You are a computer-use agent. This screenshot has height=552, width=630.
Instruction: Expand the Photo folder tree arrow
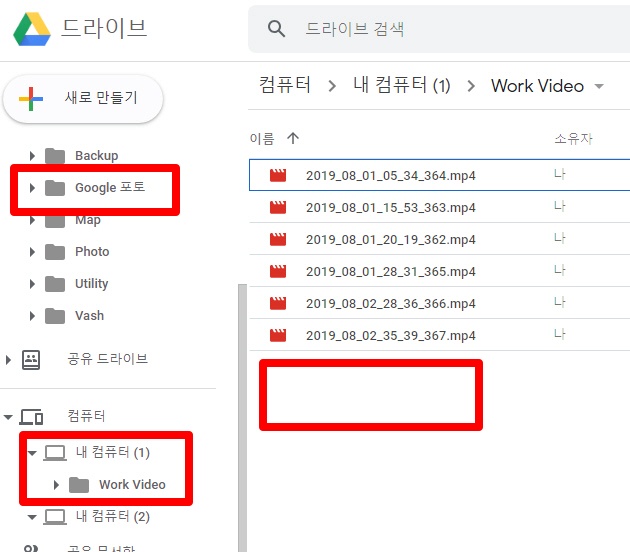coord(33,252)
